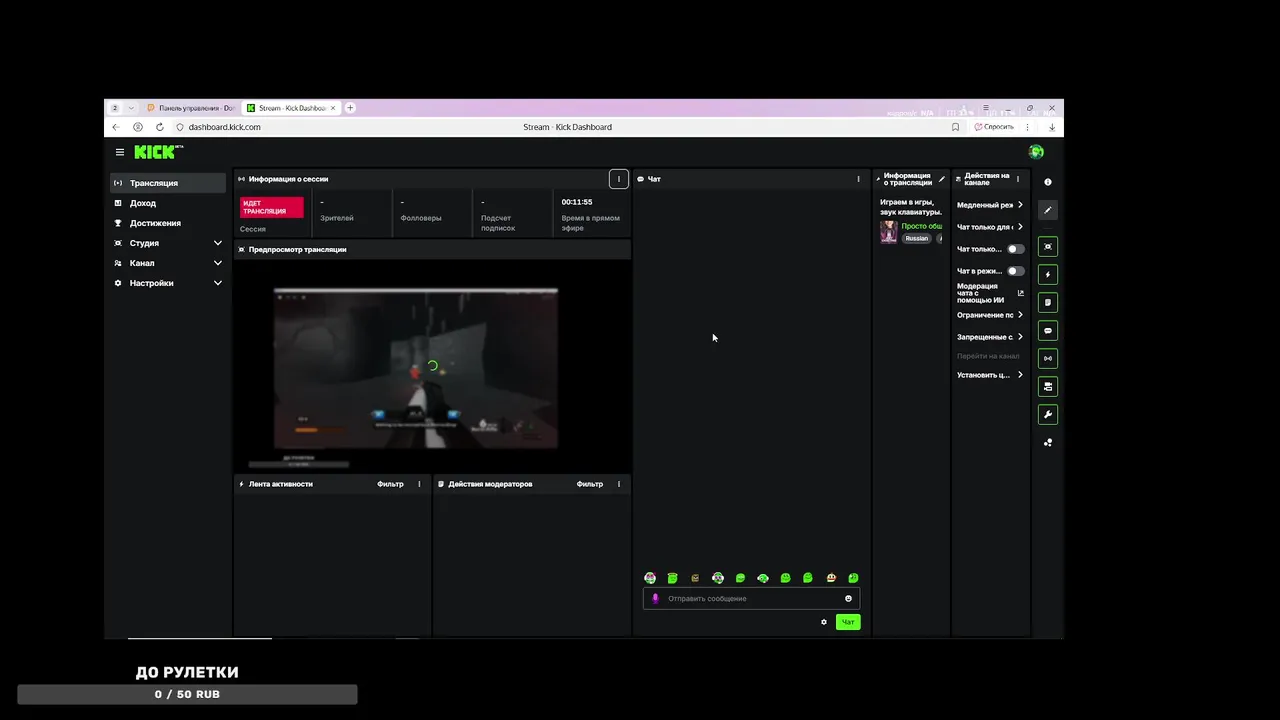Toggle the wrench channel actions widget icon
Image resolution: width=1280 pixels, height=720 pixels.
pos(1048,414)
